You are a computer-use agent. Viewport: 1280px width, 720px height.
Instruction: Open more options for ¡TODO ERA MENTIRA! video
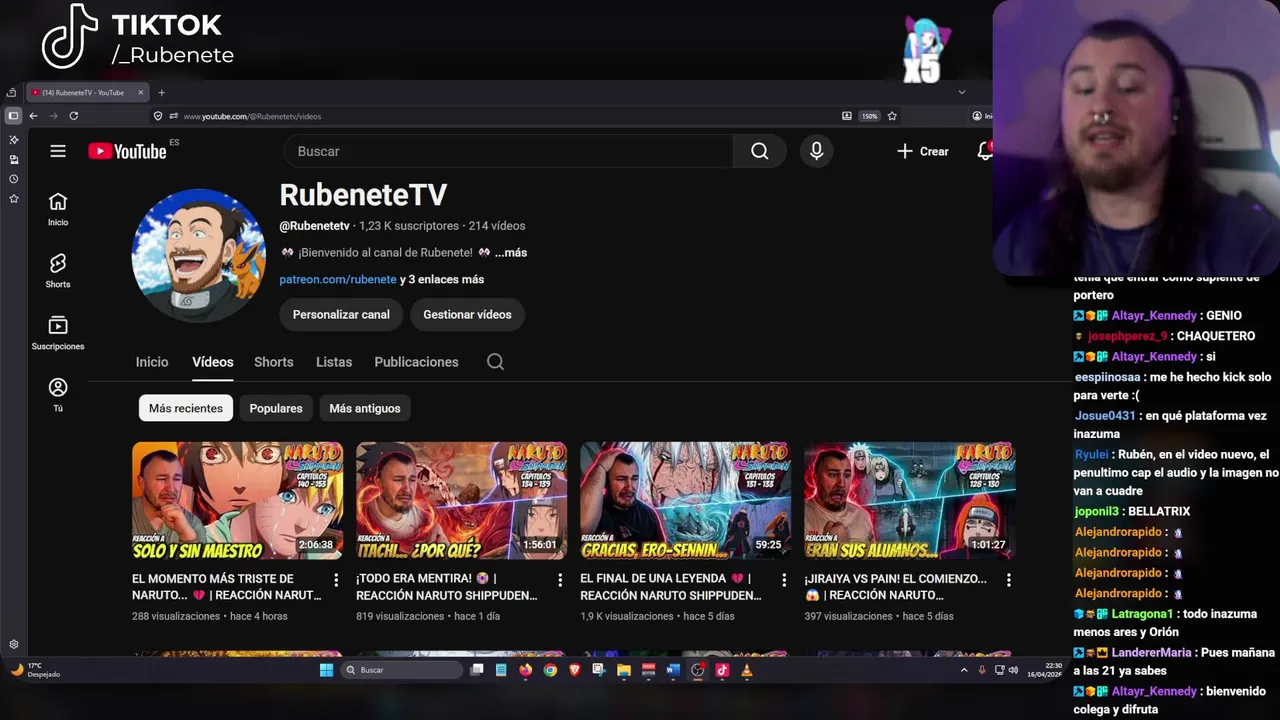[560, 580]
